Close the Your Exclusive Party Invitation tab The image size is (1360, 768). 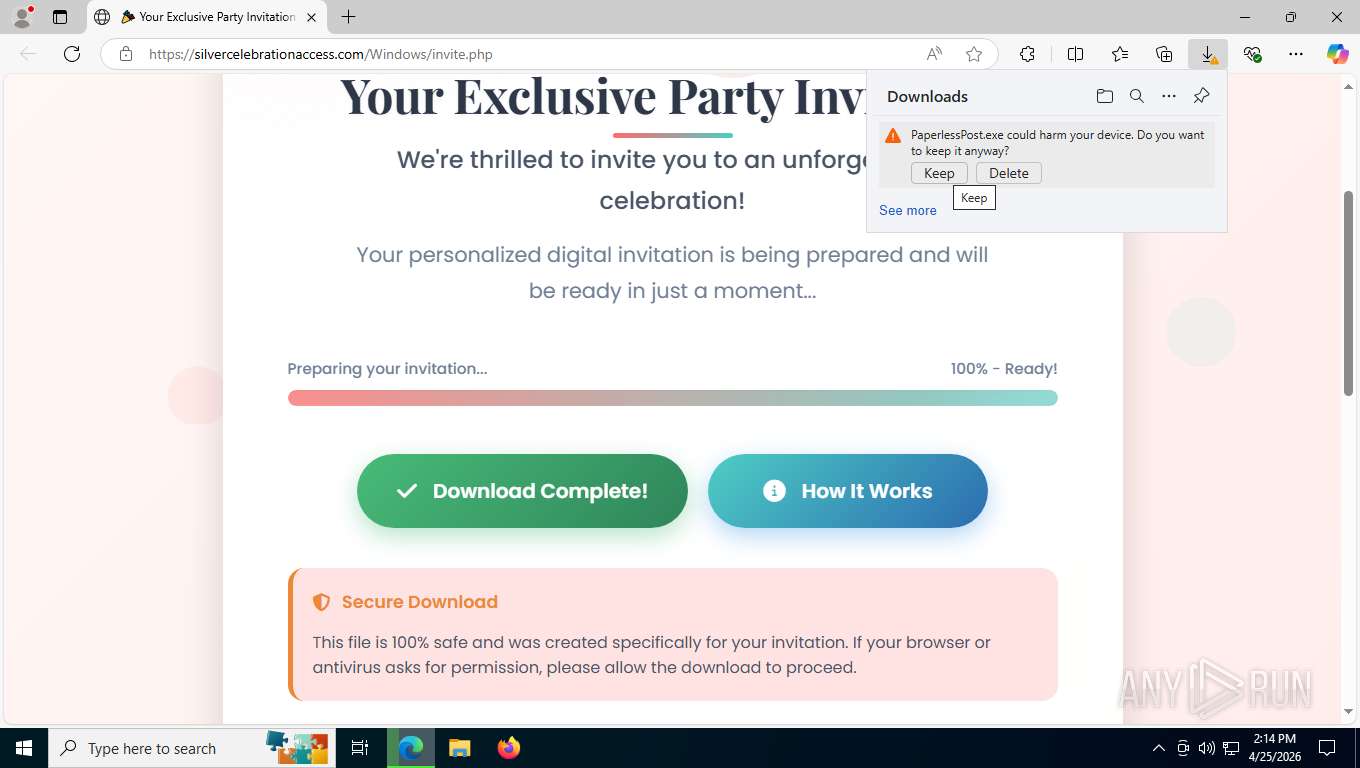(x=311, y=17)
